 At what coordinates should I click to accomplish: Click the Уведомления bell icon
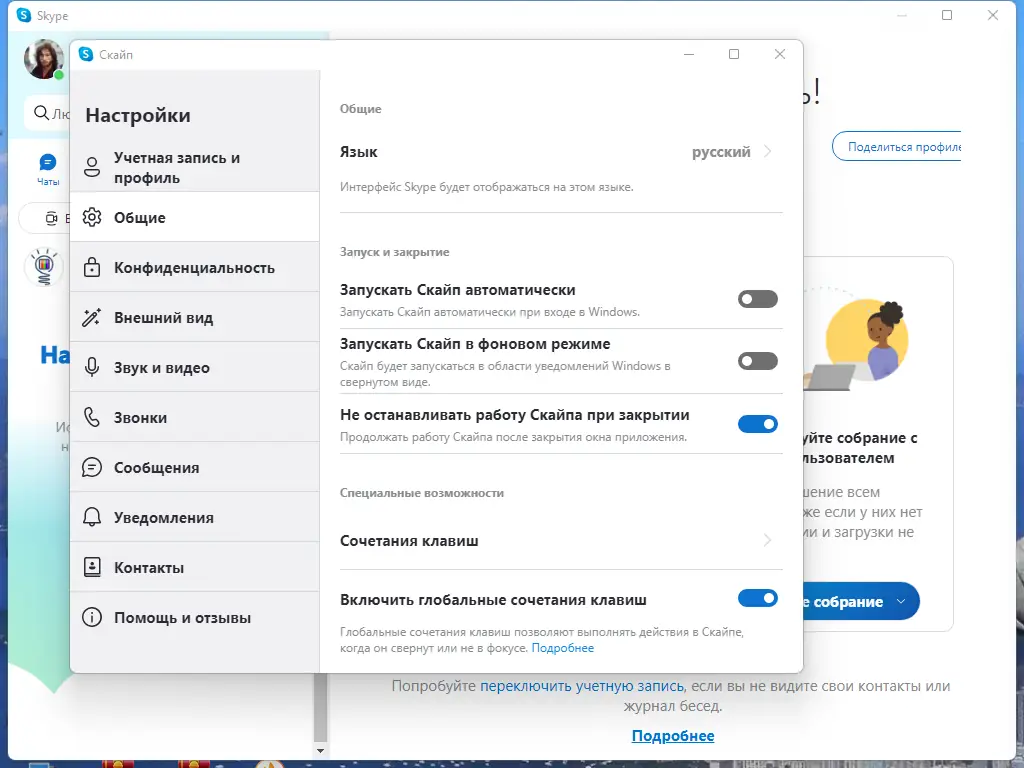coord(94,517)
